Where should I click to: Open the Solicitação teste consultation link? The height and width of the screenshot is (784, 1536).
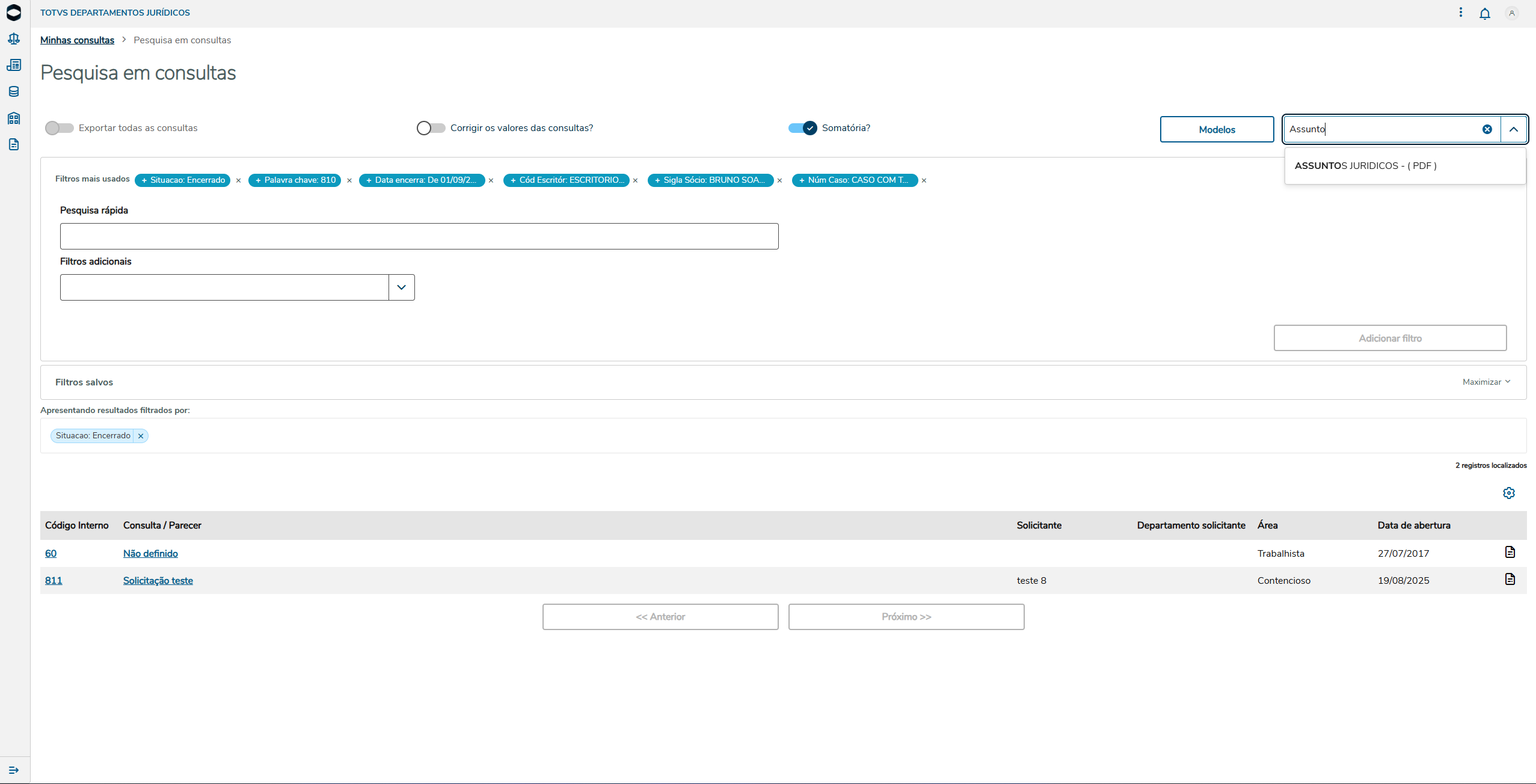(x=158, y=580)
